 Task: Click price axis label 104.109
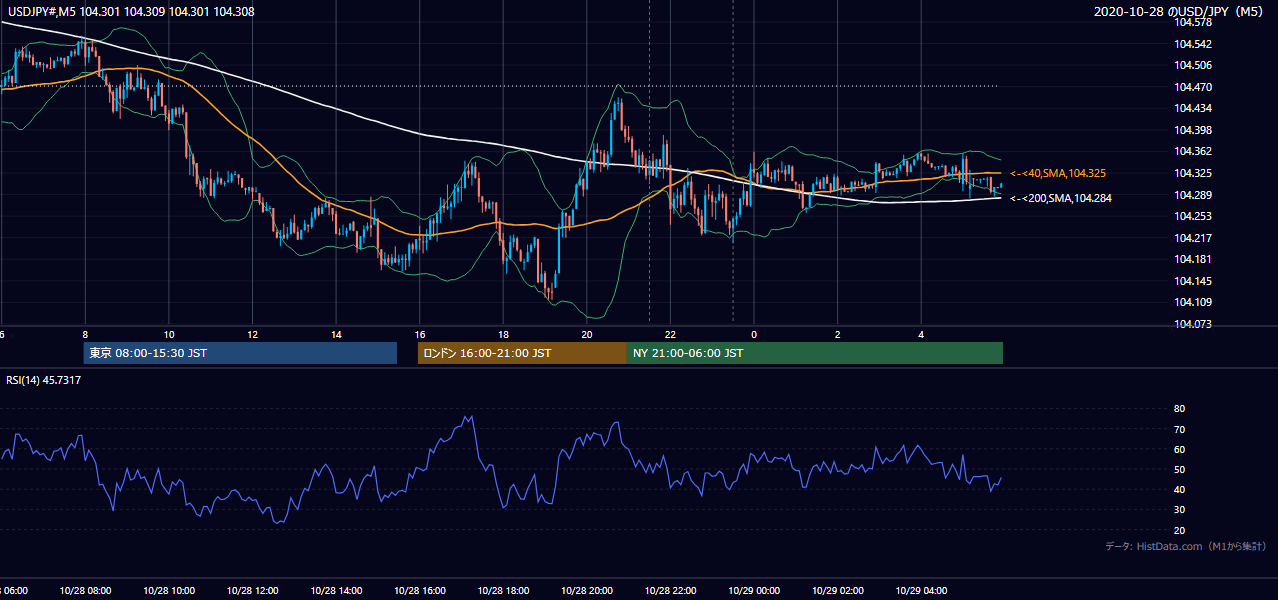click(x=1192, y=303)
